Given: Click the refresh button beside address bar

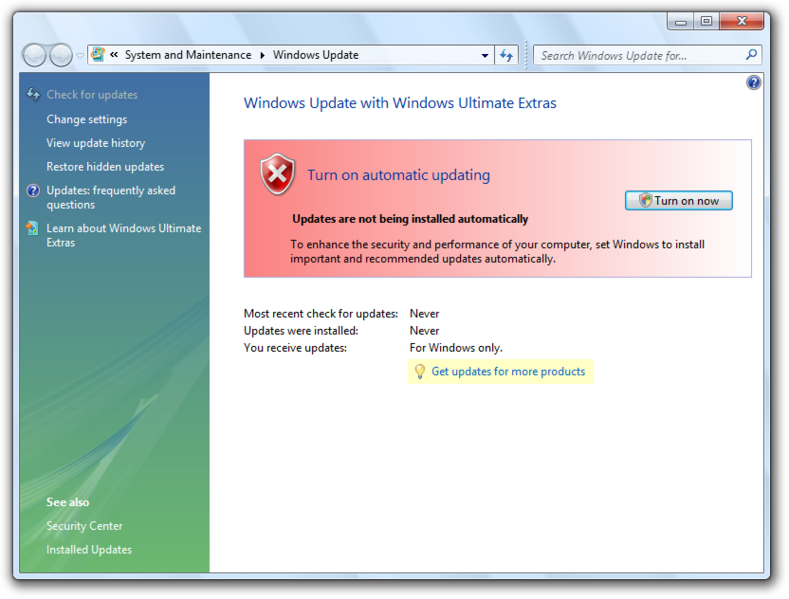Looking at the screenshot, I should coord(506,55).
